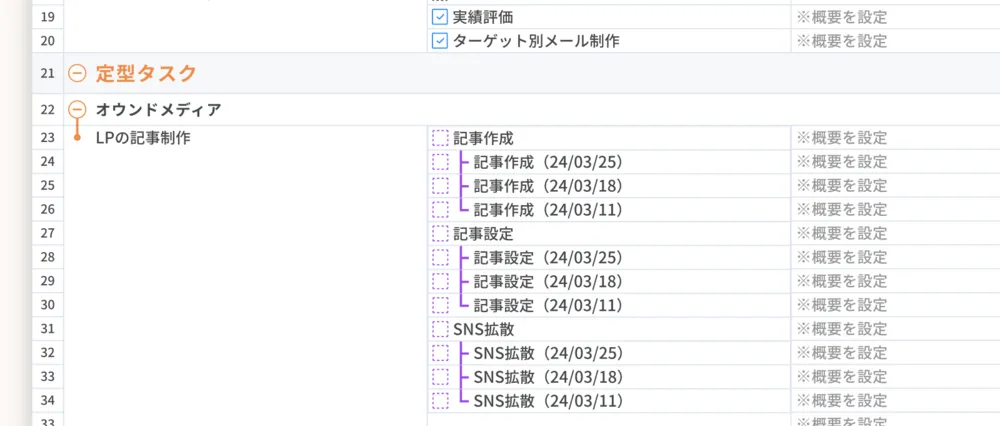This screenshot has width=1000, height=426.
Task: Click the summary placeholder for 実績評価
Action: point(841,17)
